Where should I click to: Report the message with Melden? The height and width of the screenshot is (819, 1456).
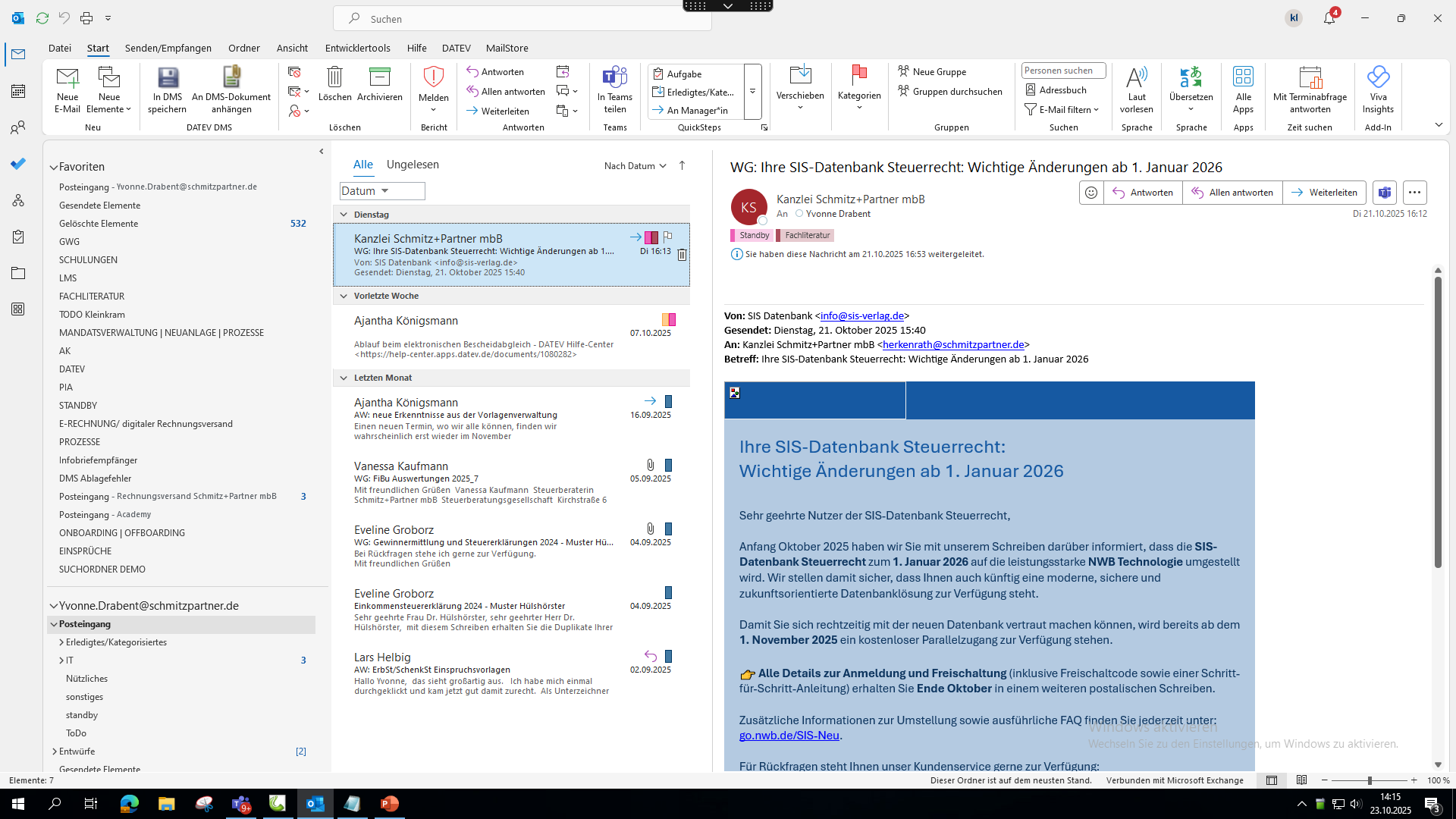(x=433, y=90)
